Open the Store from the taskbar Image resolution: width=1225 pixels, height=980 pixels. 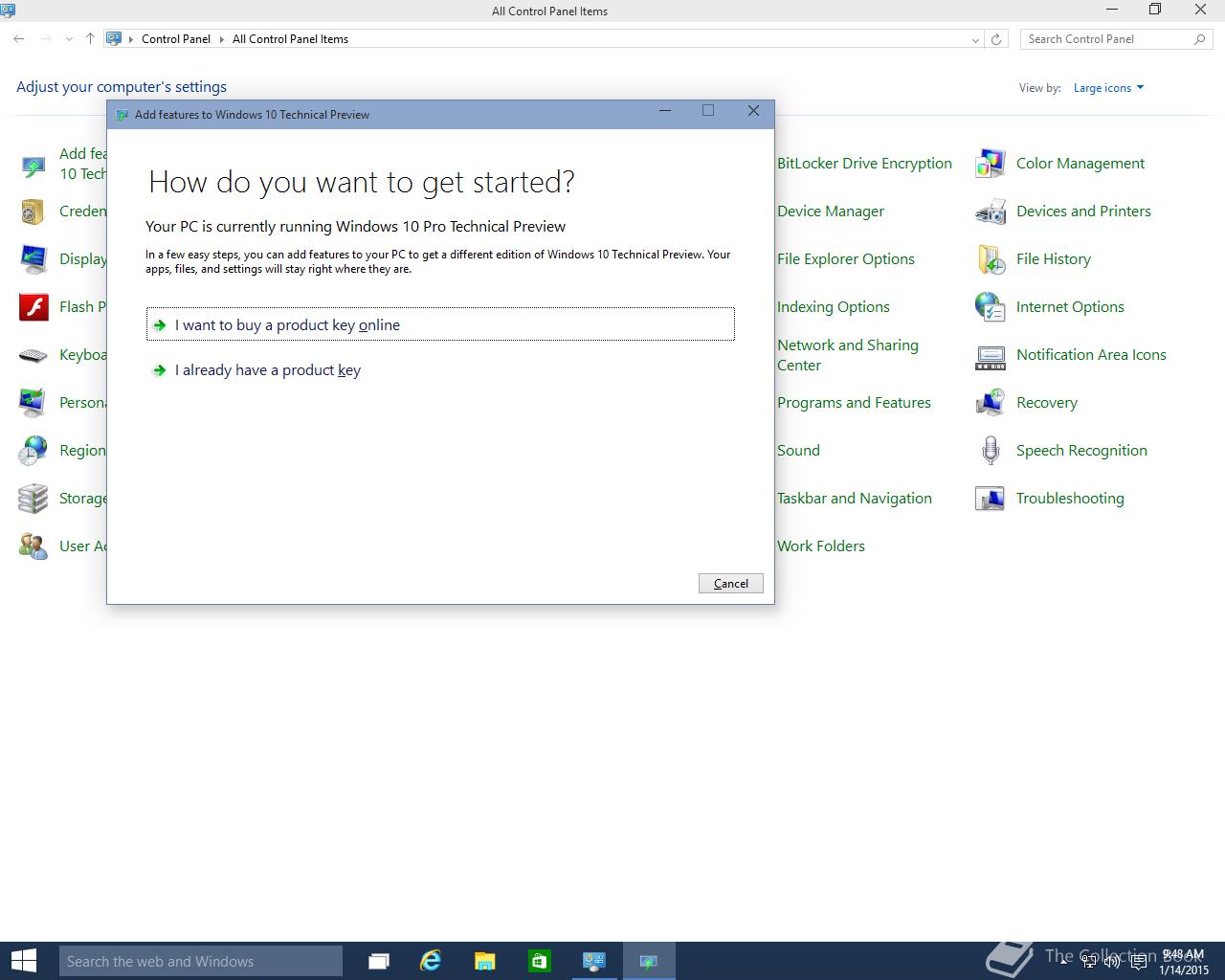540,961
